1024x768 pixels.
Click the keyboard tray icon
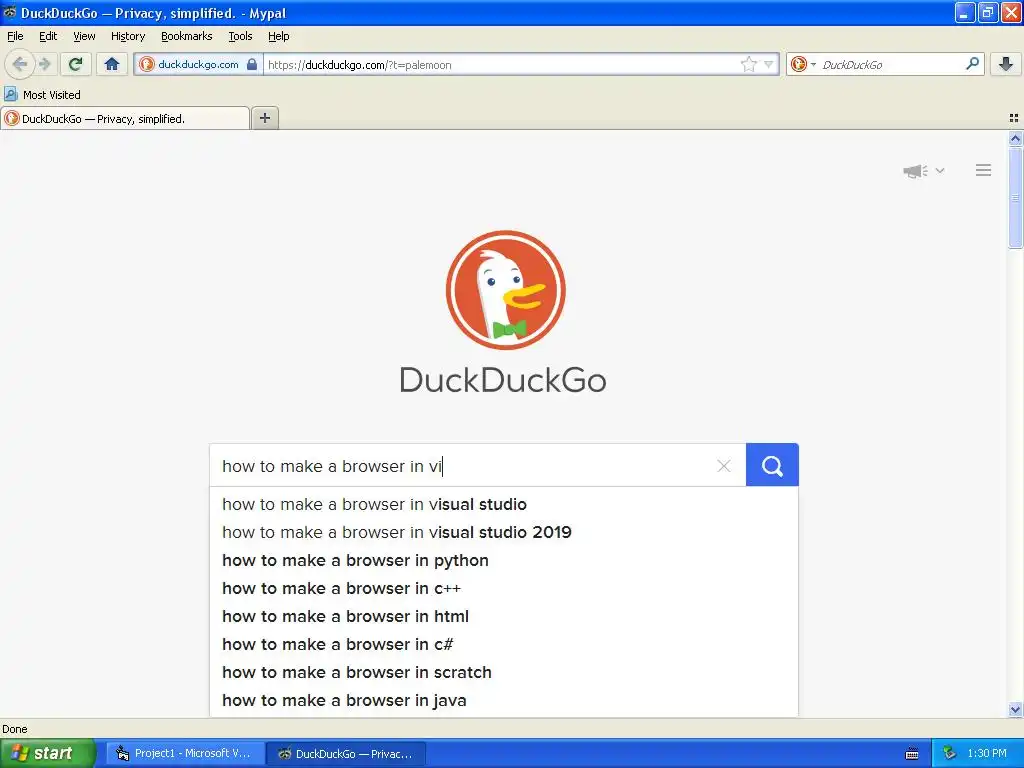912,754
